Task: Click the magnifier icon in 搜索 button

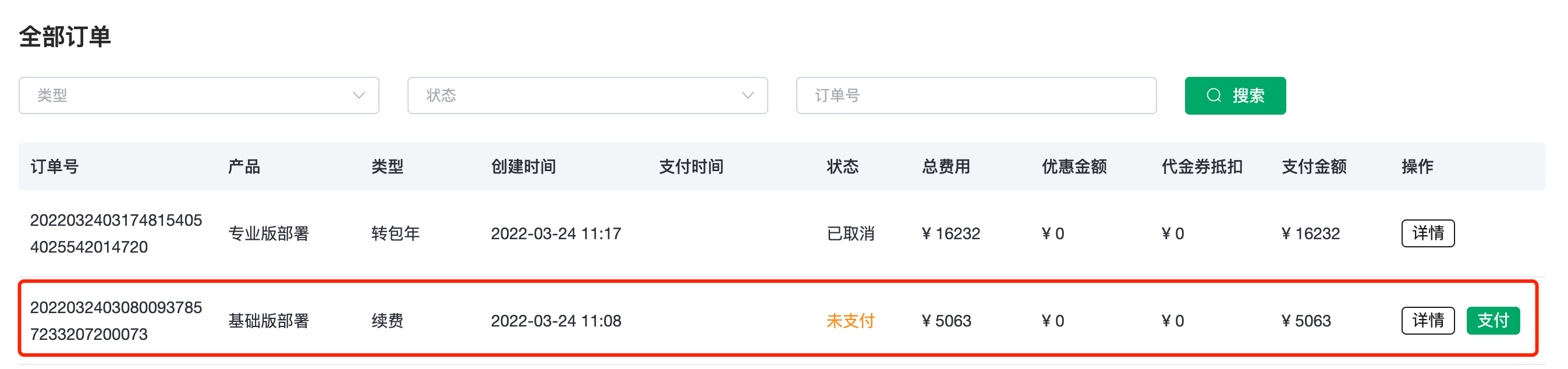Action: (x=1214, y=95)
